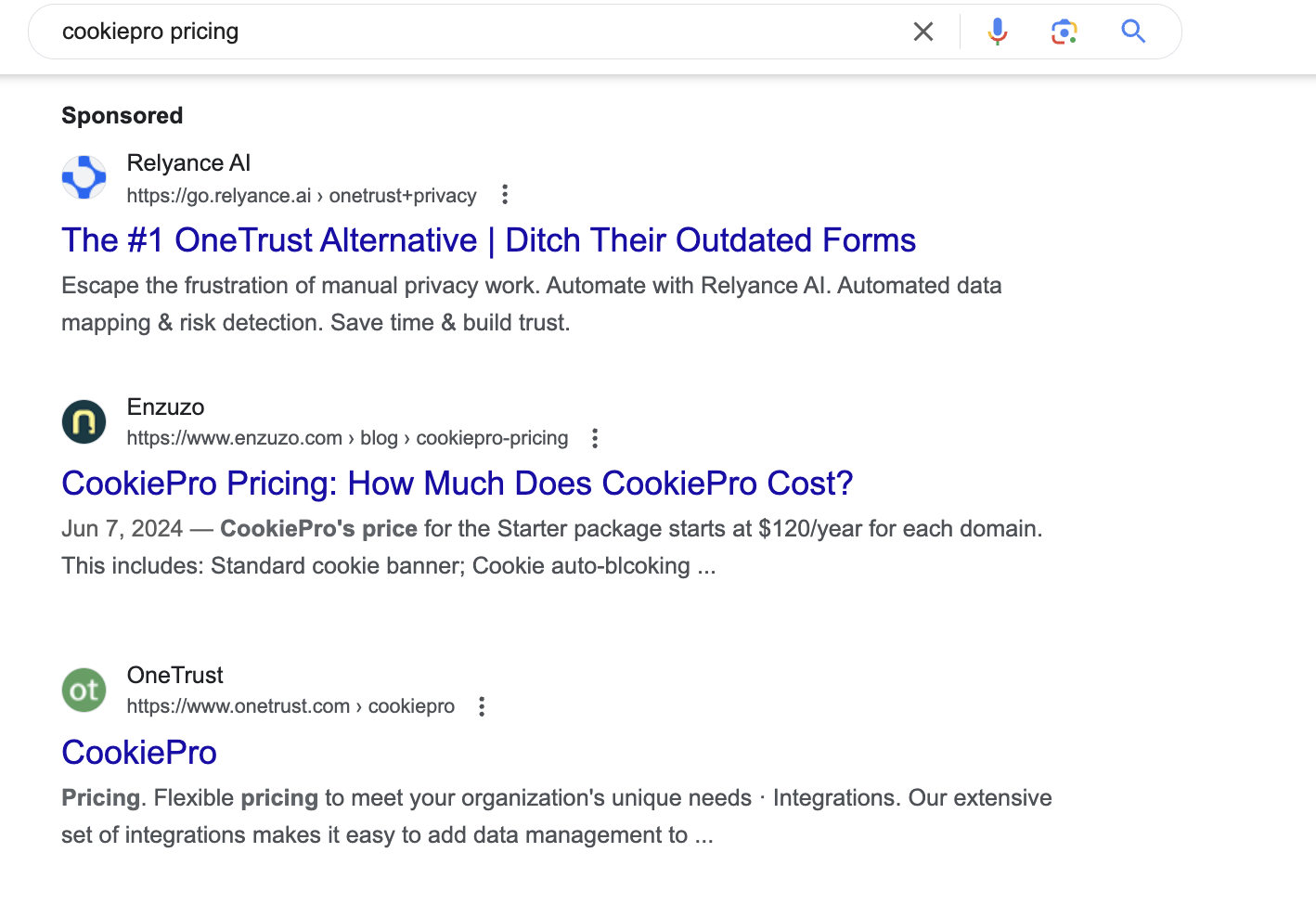Open Google Lens image search
1316x917 pixels.
(1064, 31)
